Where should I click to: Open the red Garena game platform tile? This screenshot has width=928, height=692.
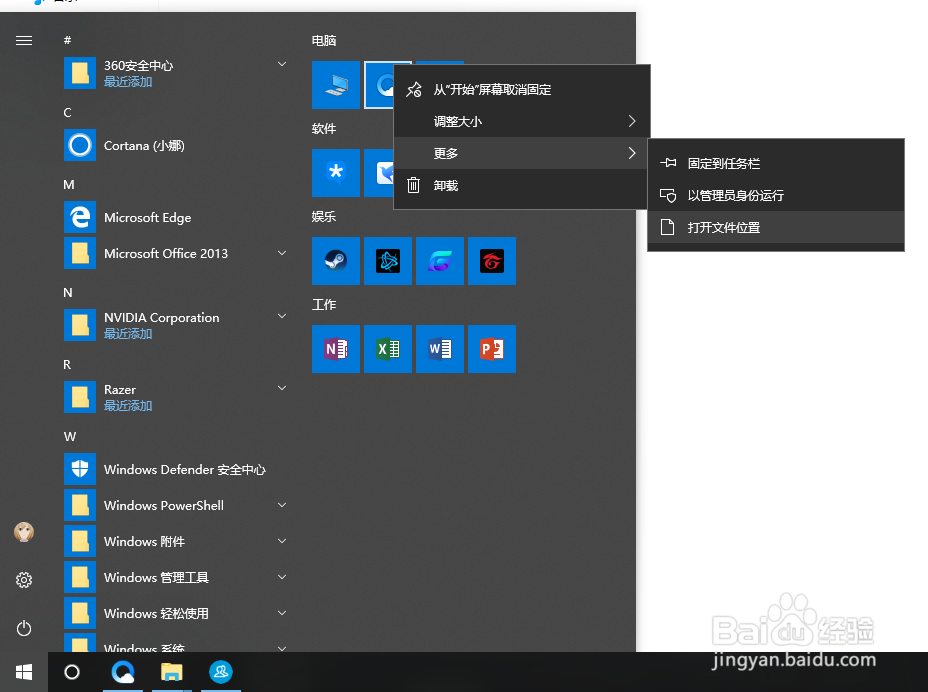pyautogui.click(x=492, y=261)
